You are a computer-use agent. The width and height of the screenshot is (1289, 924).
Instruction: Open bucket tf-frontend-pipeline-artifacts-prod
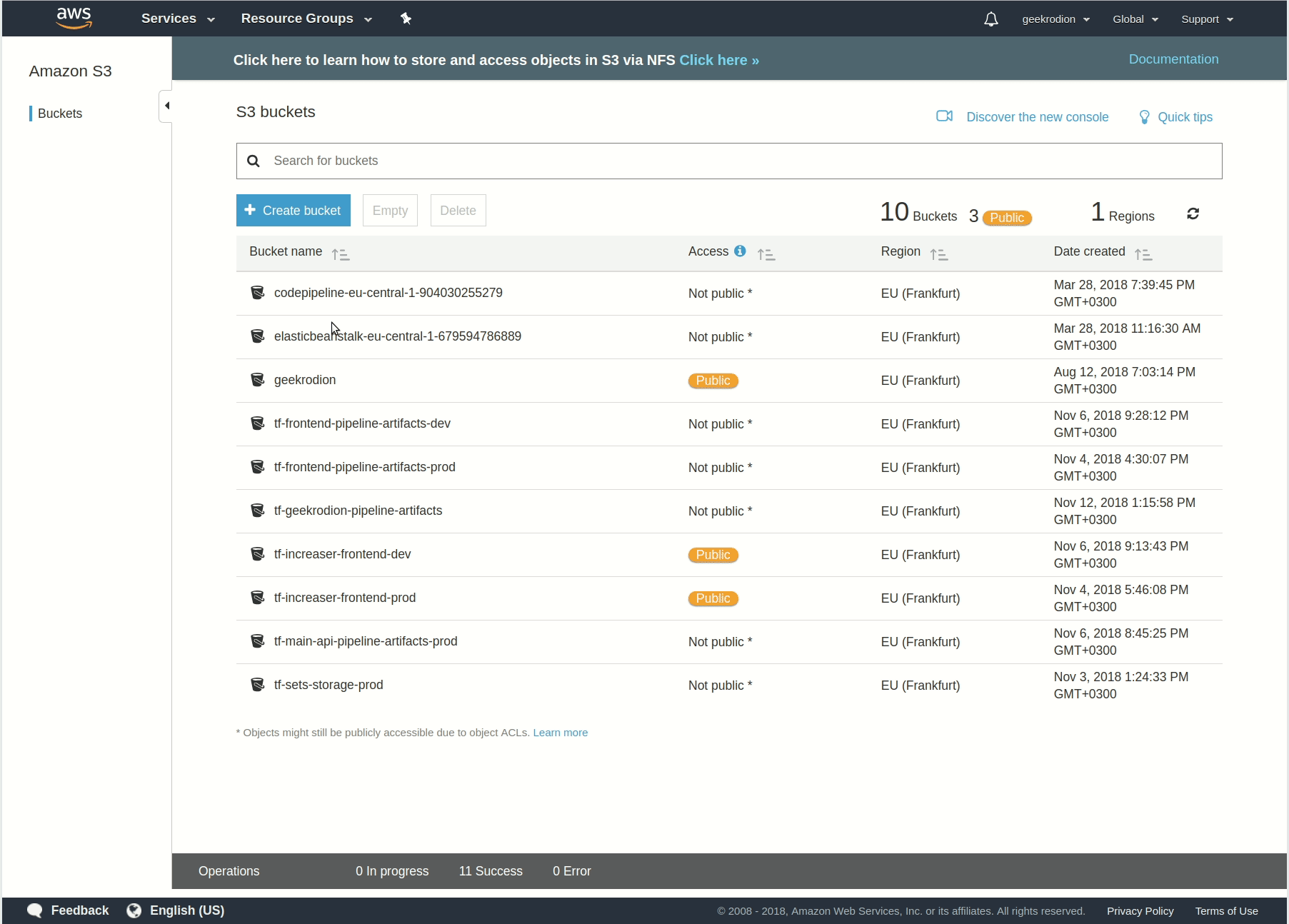pos(364,467)
